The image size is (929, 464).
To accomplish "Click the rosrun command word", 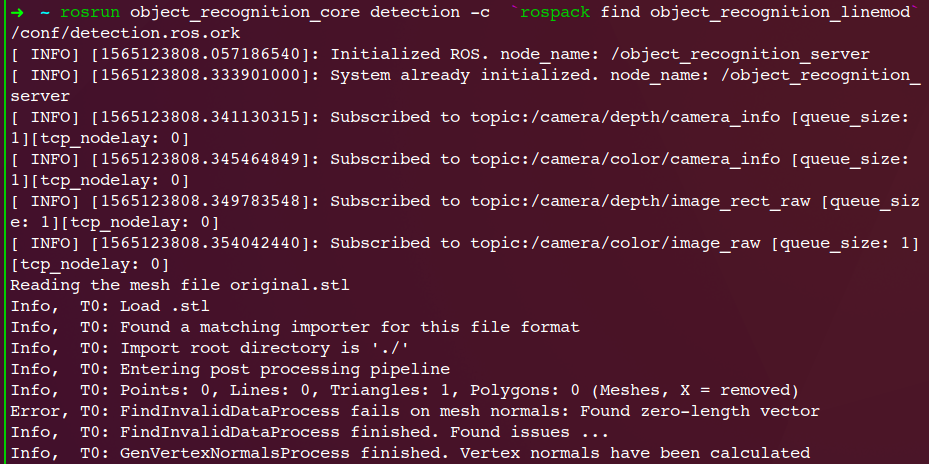I will click(90, 11).
